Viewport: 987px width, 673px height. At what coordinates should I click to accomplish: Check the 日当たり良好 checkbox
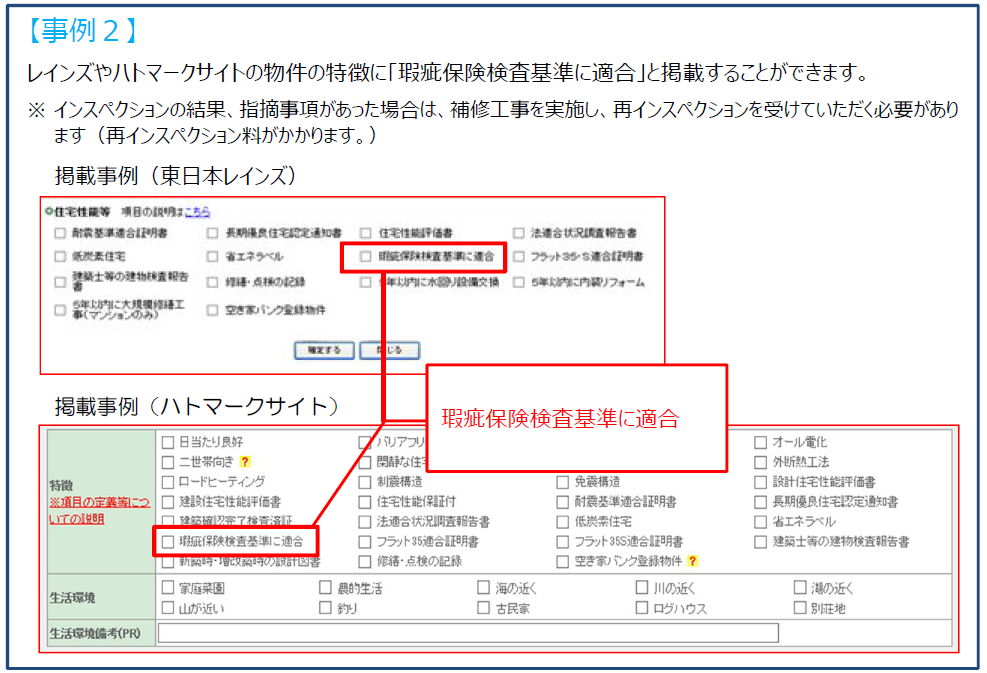pos(168,442)
